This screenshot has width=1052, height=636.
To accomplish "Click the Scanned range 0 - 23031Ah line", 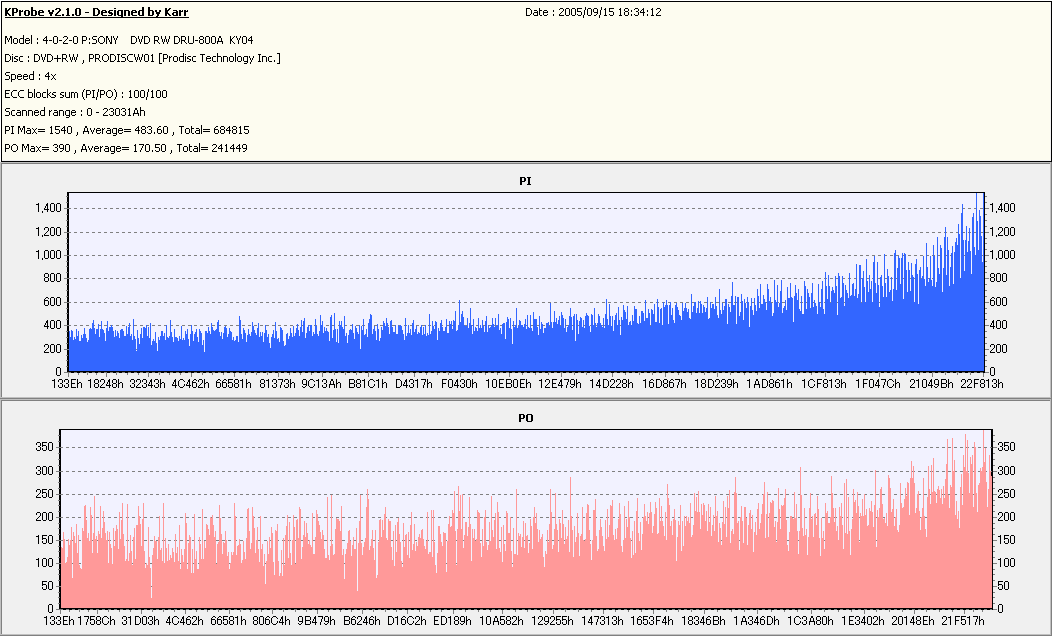I will coord(74,112).
